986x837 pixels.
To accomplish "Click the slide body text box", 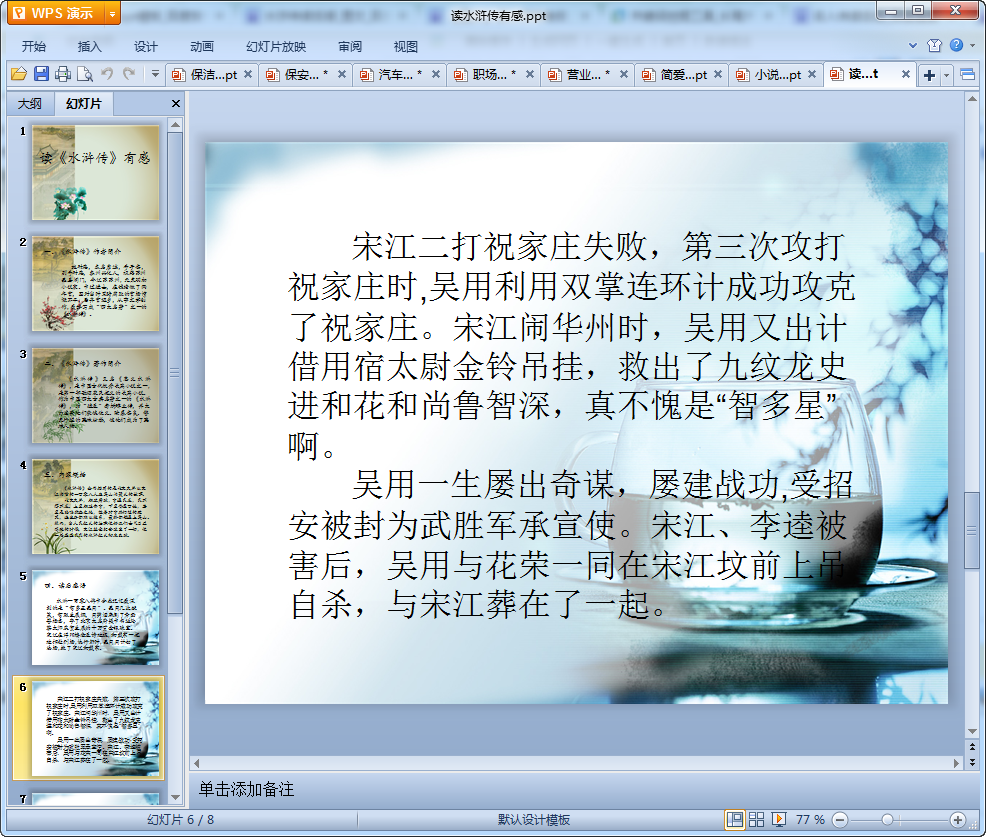I will coord(571,426).
